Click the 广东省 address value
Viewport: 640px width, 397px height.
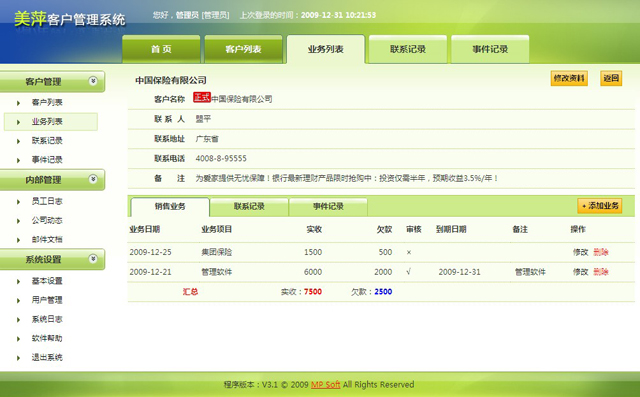[207, 139]
